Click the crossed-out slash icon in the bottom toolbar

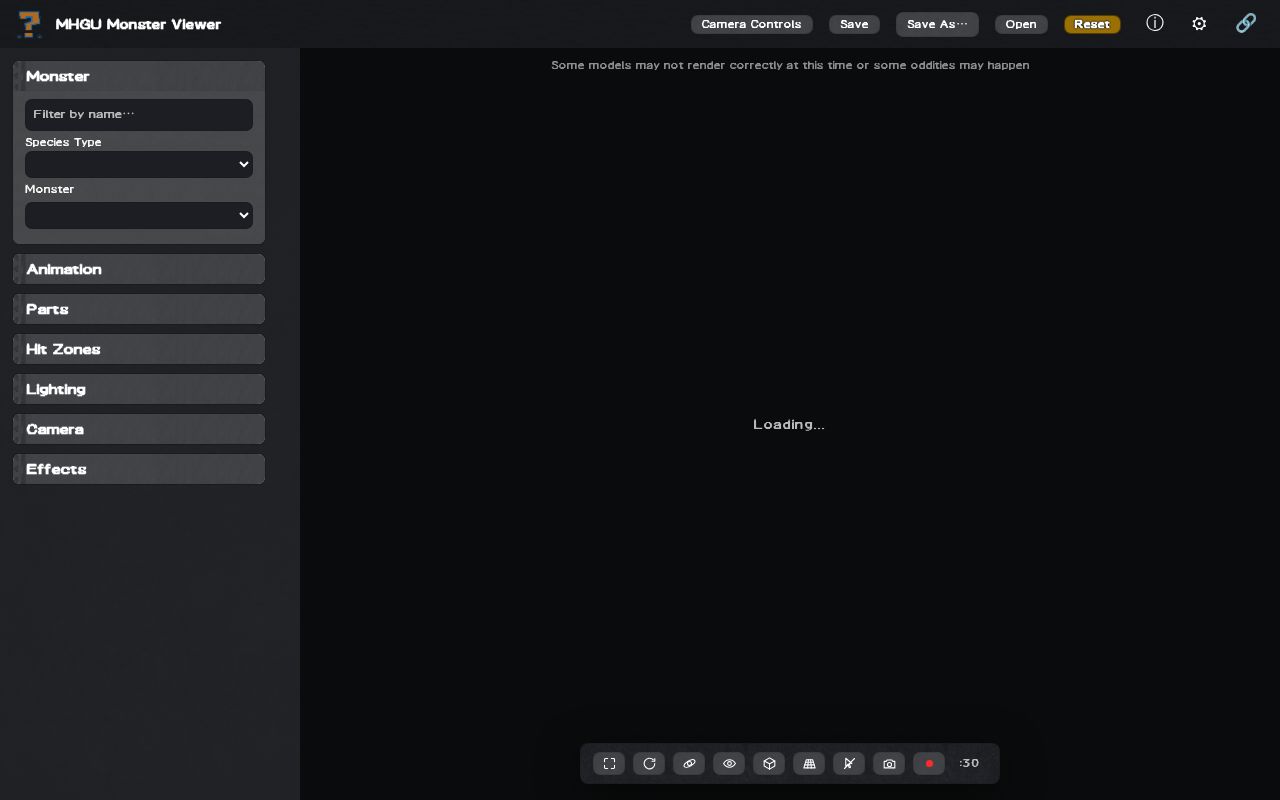point(849,764)
